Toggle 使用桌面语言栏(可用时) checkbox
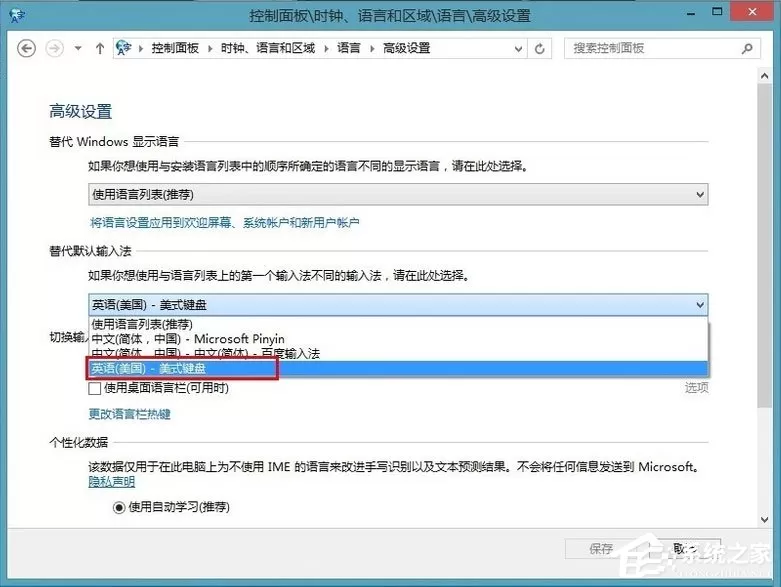The image size is (781, 587). (95, 388)
